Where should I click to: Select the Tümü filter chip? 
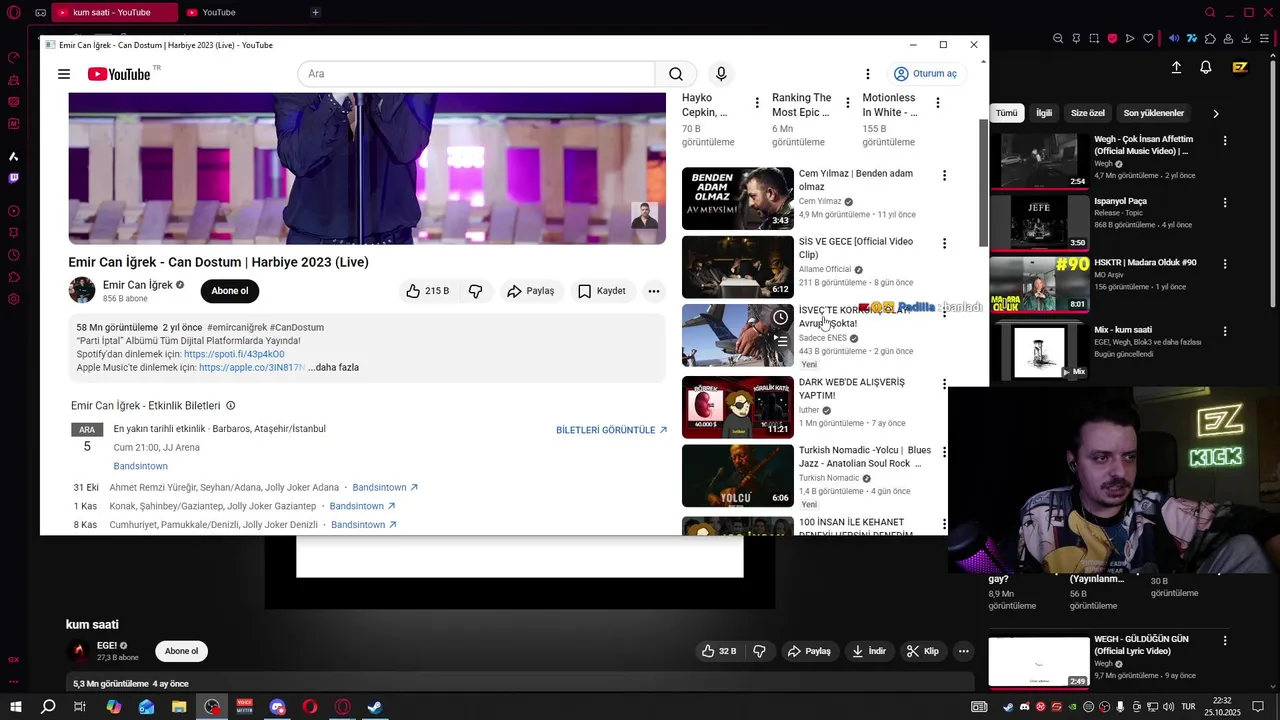pos(1006,113)
